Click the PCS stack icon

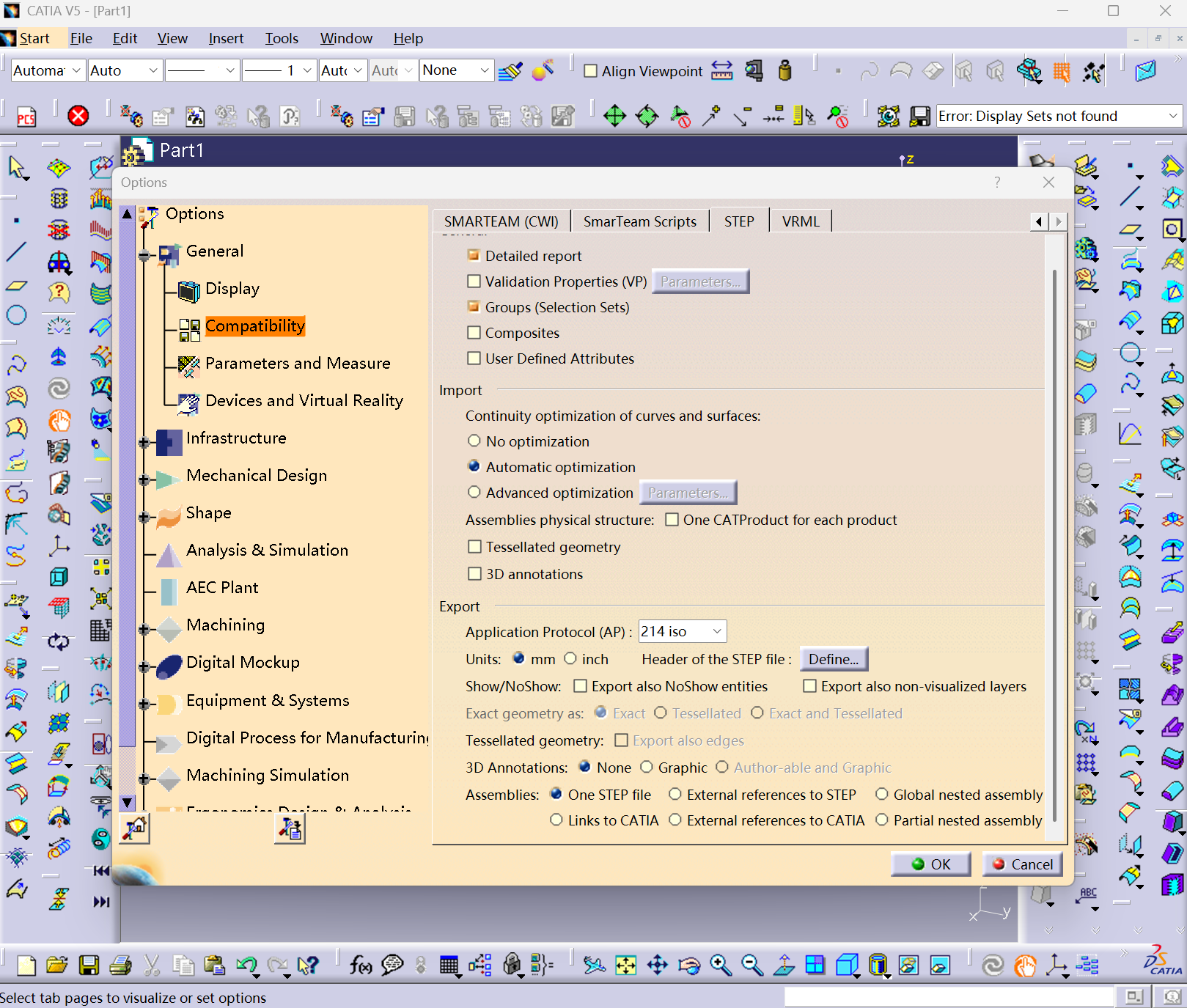(26, 116)
